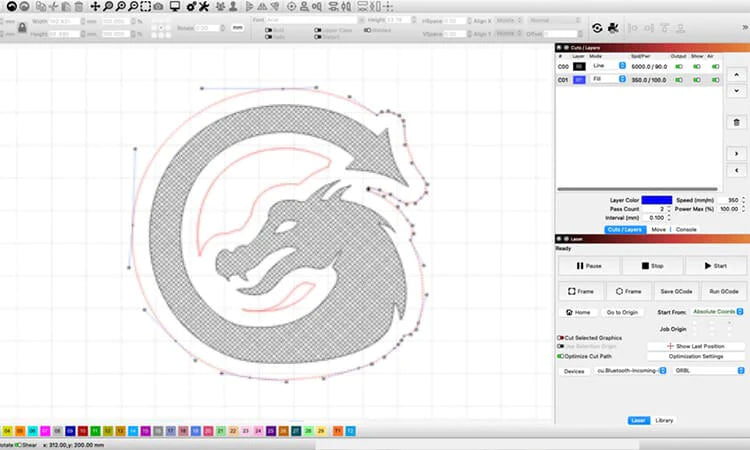Click the Copy documents icon
The width and height of the screenshot is (750, 450).
click(42, 6)
